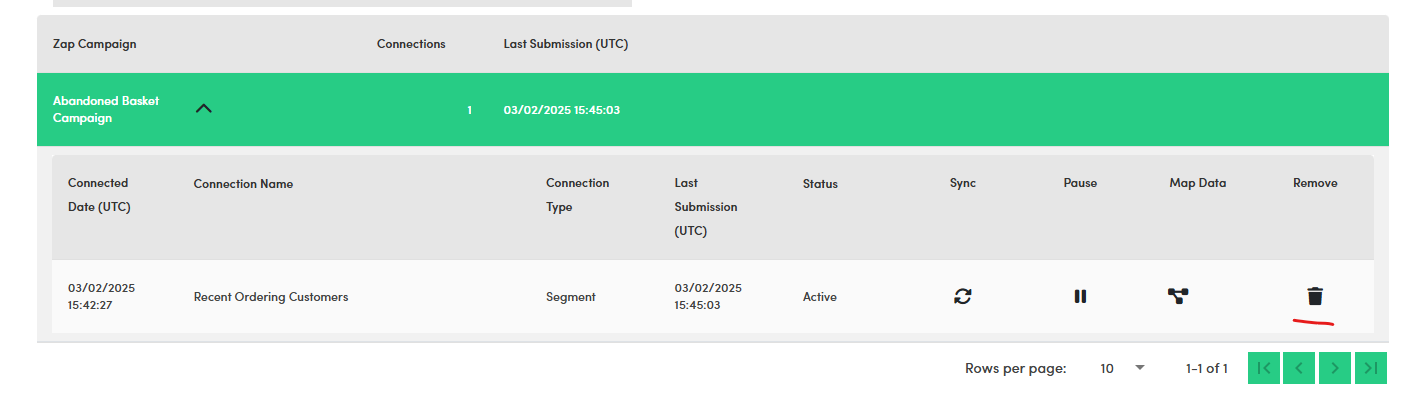This screenshot has height=414, width=1414.
Task: Open the Rows per page dropdown
Action: click(1122, 368)
